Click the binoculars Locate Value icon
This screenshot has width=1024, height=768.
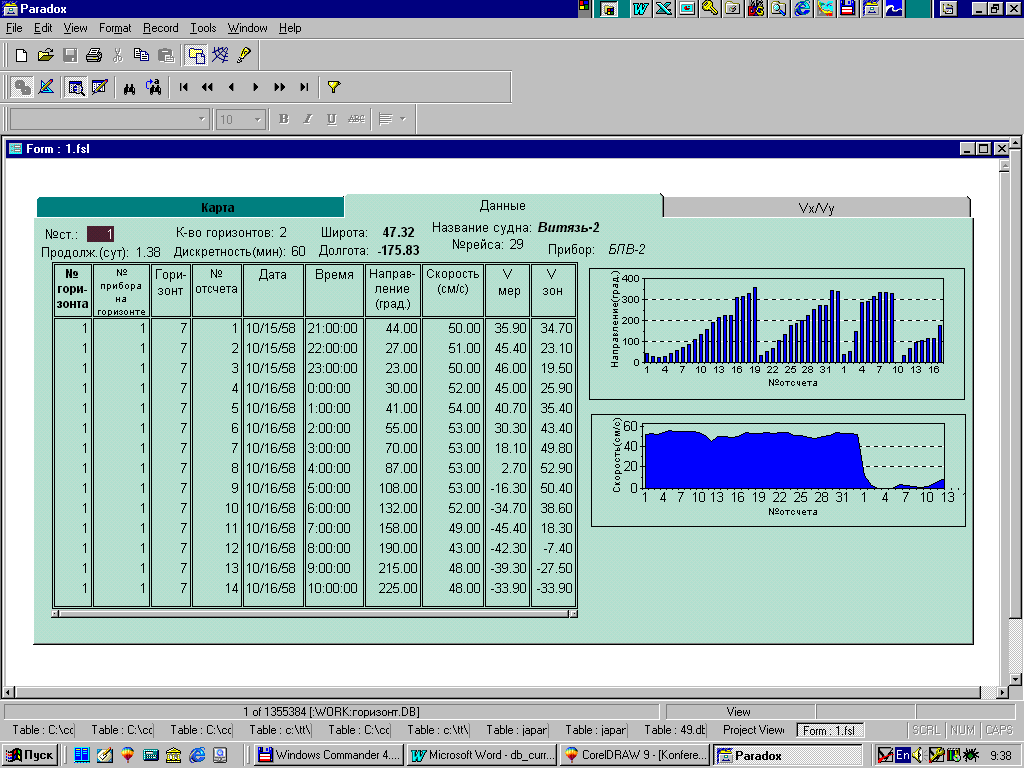[129, 87]
